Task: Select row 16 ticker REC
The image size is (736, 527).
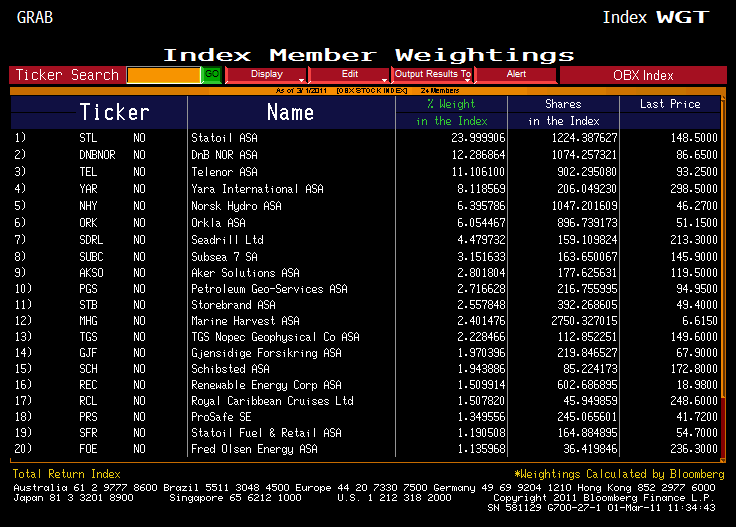Action: pyautogui.click(x=88, y=385)
